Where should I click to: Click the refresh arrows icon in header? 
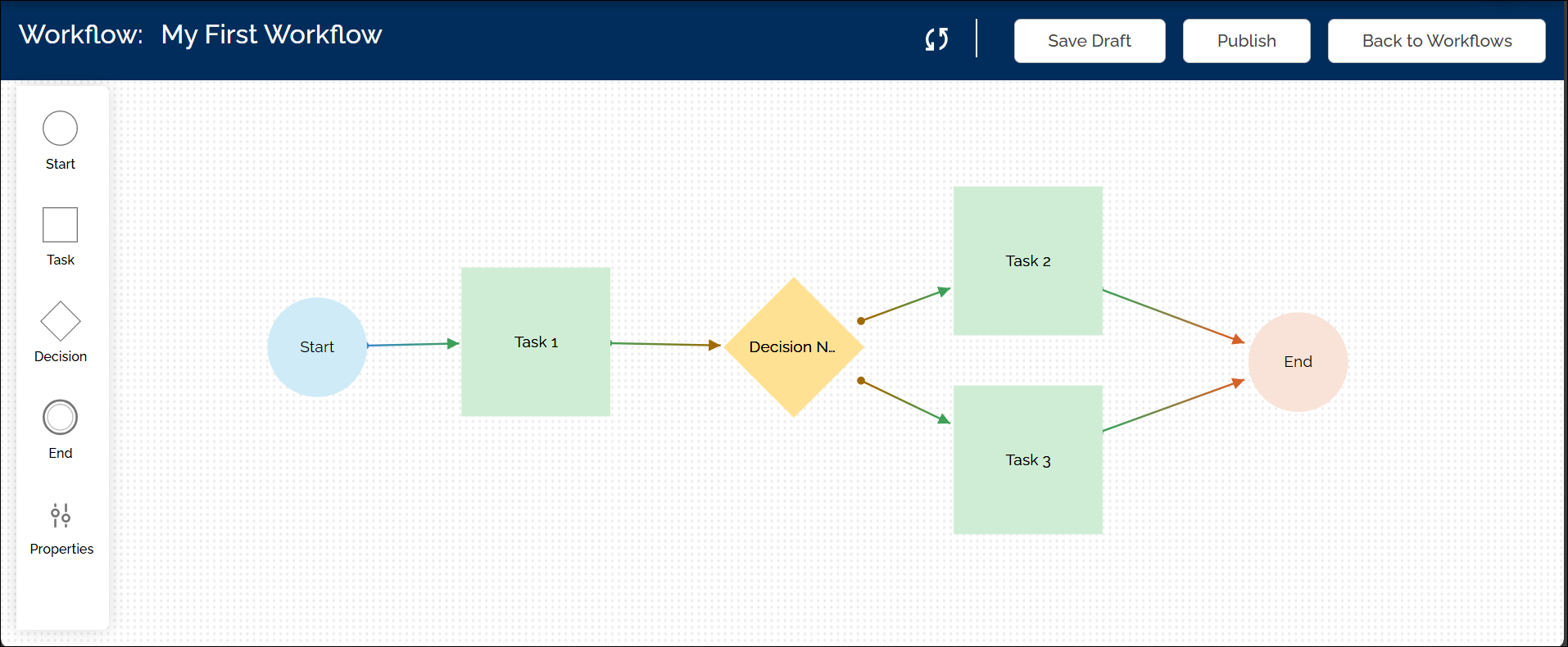pyautogui.click(x=936, y=39)
